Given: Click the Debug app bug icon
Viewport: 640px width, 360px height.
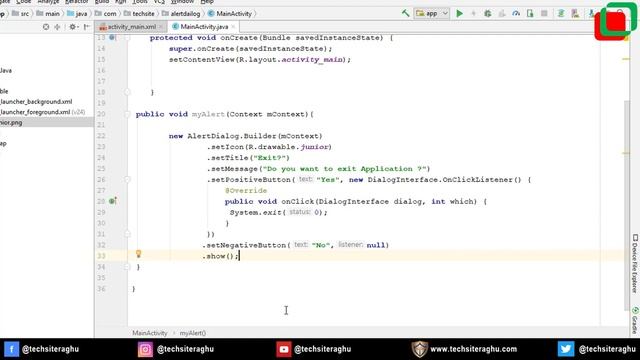Looking at the screenshot, I should pyautogui.click(x=487, y=13).
